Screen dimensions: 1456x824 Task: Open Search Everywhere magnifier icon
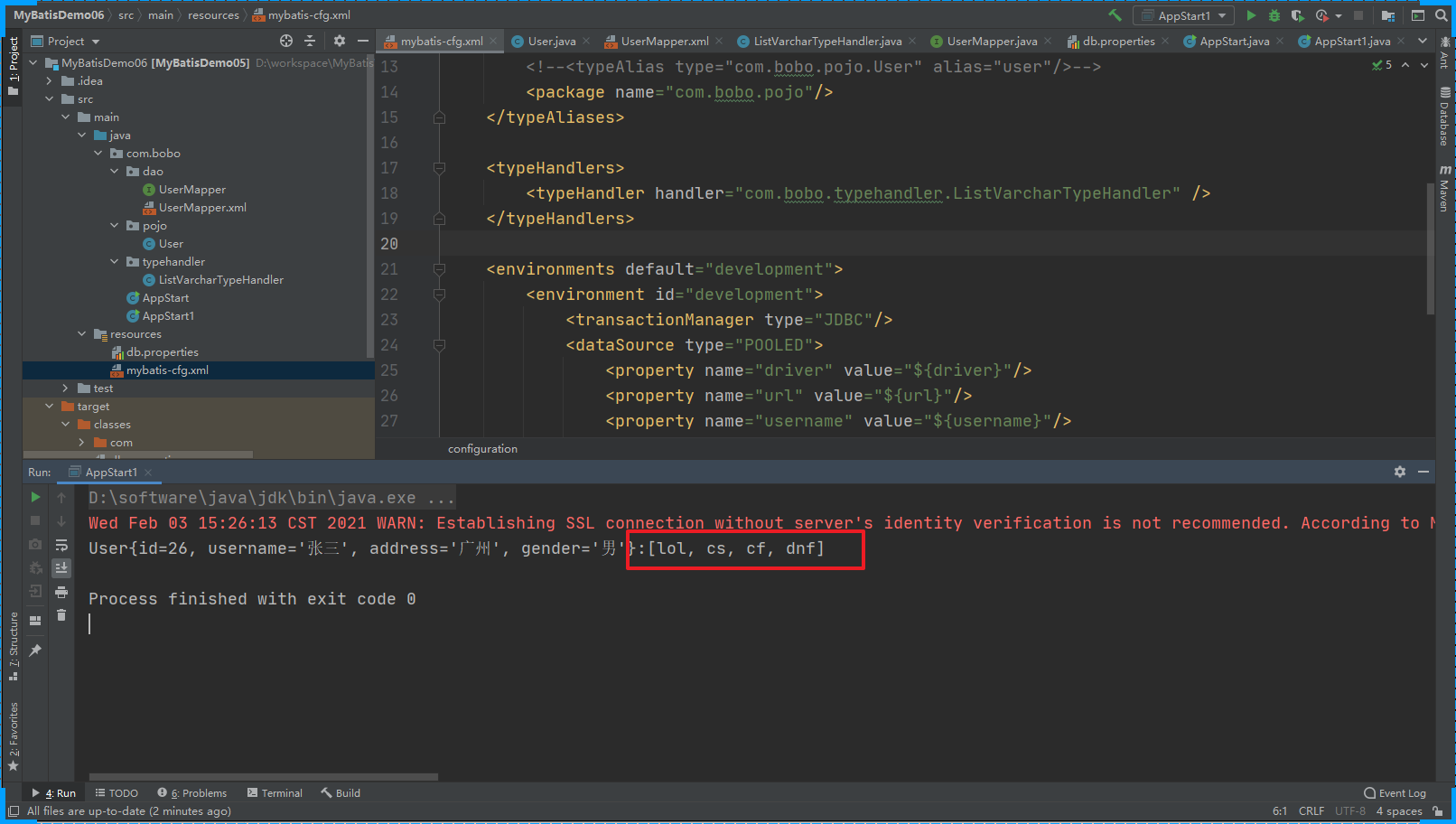tap(1442, 15)
